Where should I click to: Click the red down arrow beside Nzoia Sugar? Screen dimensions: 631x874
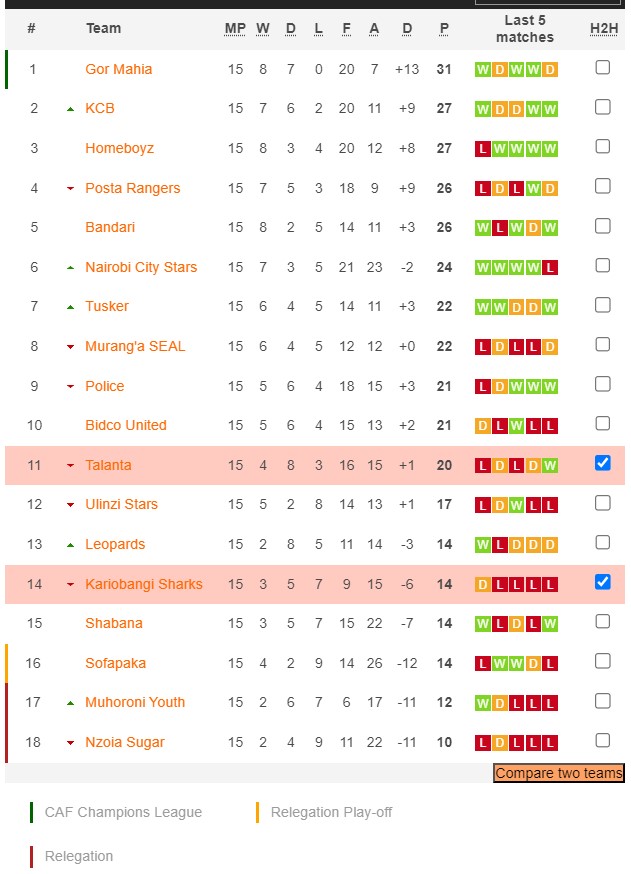pos(70,743)
